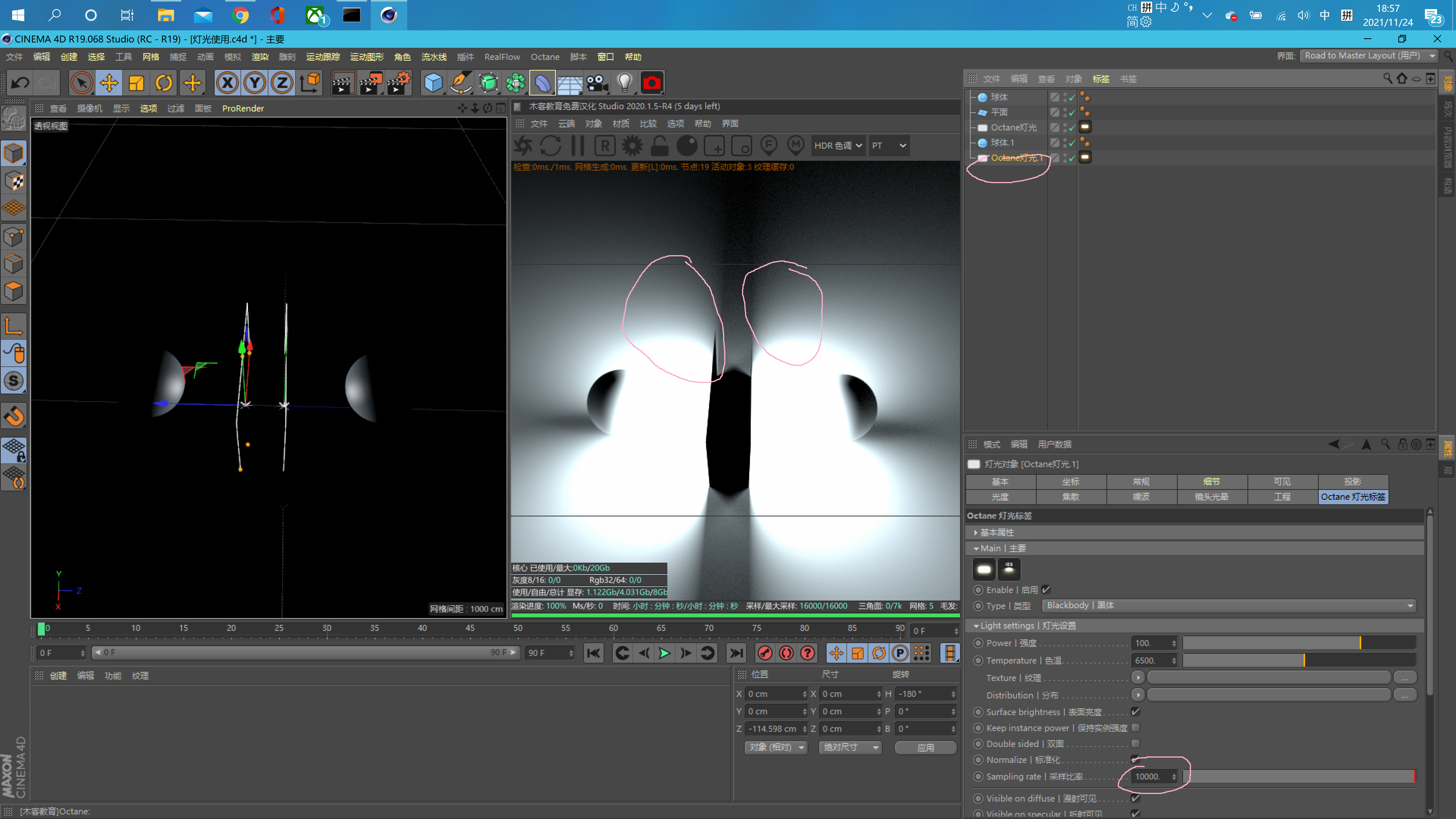Open Chrome from Windows taskbar
Image resolution: width=1456 pixels, height=819 pixels.
(240, 15)
